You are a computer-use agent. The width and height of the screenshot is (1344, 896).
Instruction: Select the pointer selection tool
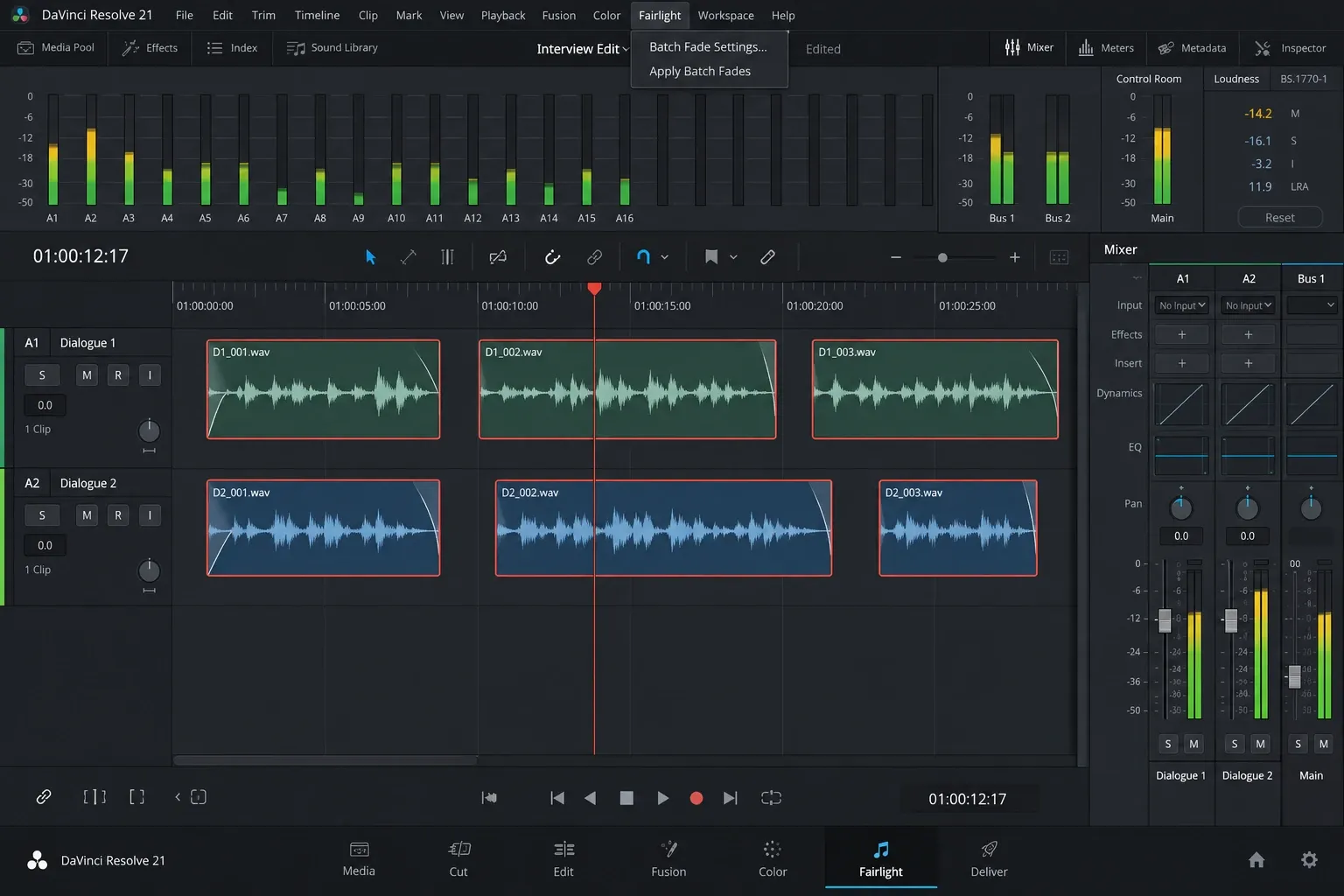tap(371, 257)
